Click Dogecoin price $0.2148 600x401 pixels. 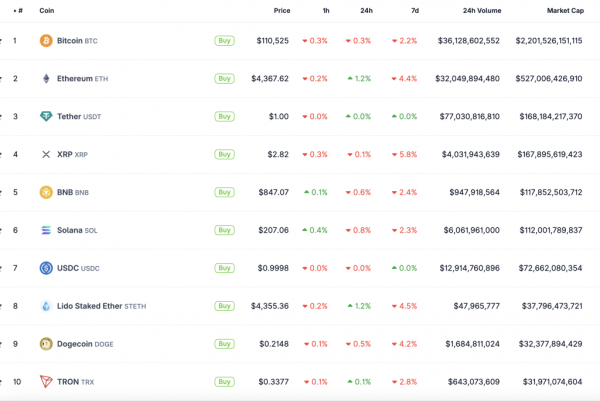[x=274, y=344]
